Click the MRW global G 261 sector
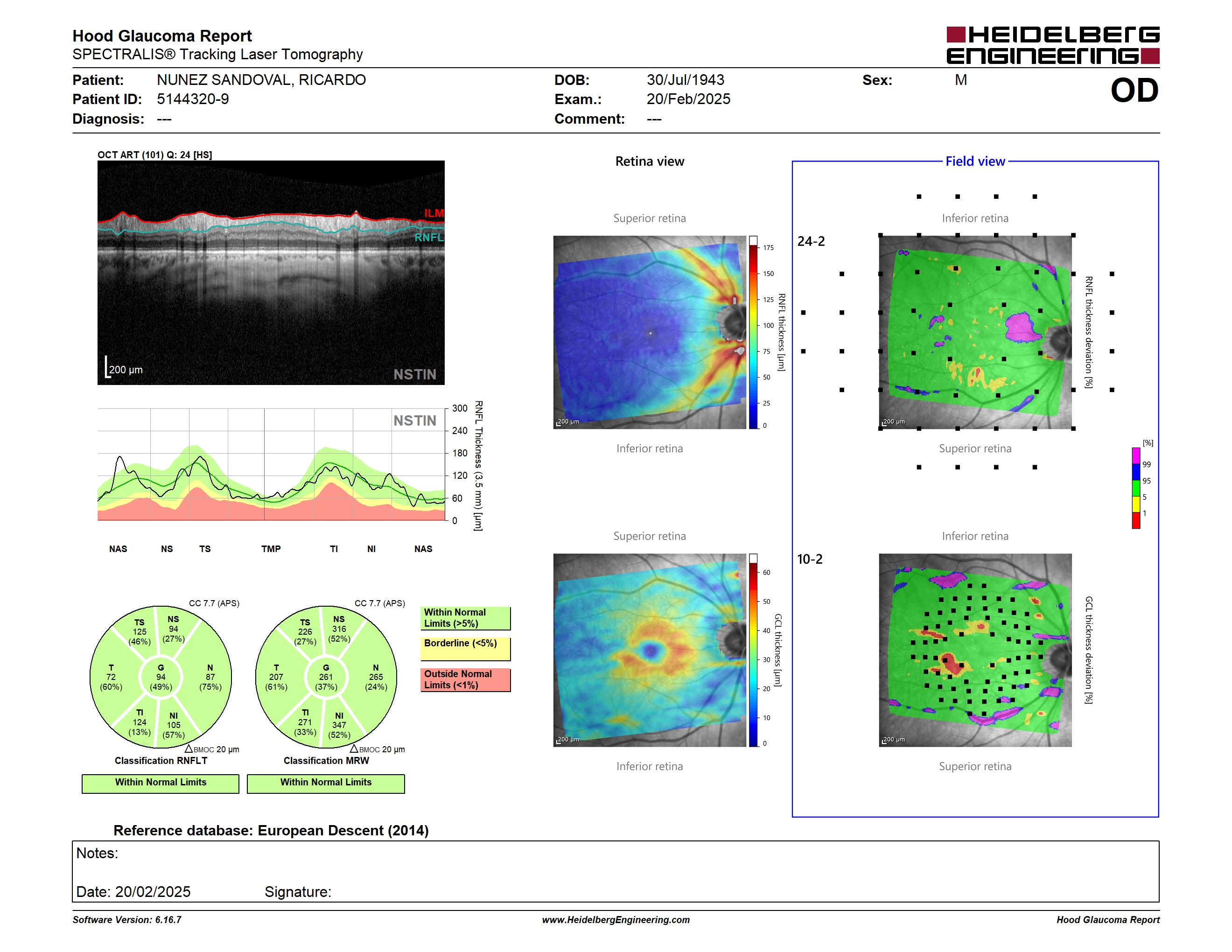This screenshot has width=1232, height=952. [x=326, y=677]
